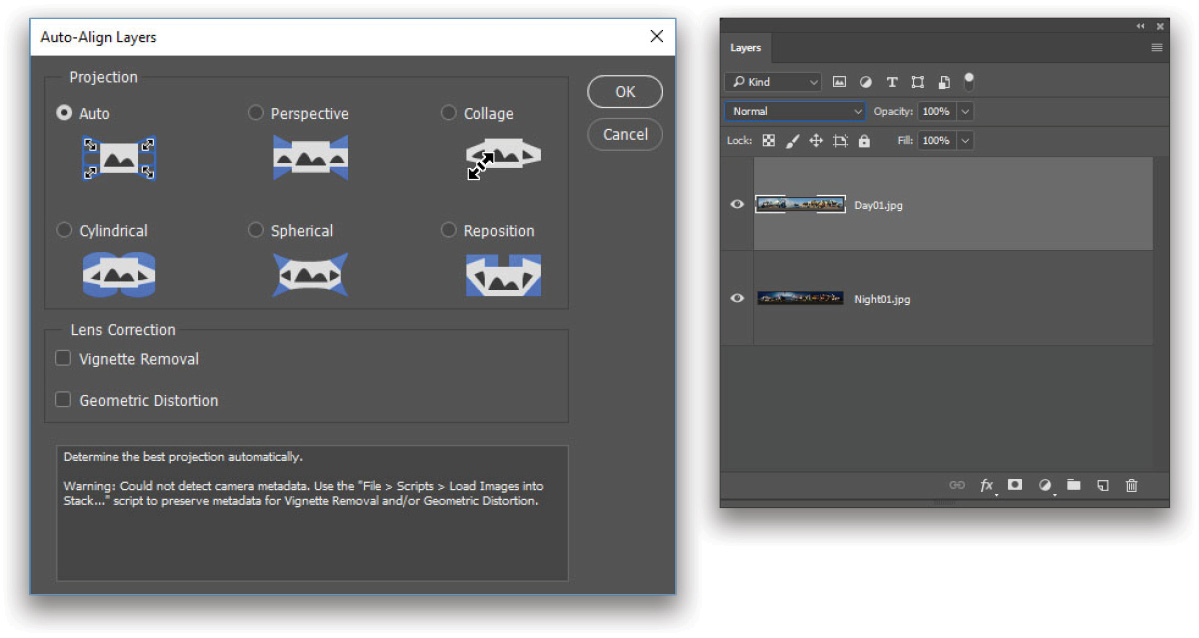Viewport: 1199px width, 638px height.
Task: Enable the Vignette Removal checkbox
Action: click(x=63, y=358)
